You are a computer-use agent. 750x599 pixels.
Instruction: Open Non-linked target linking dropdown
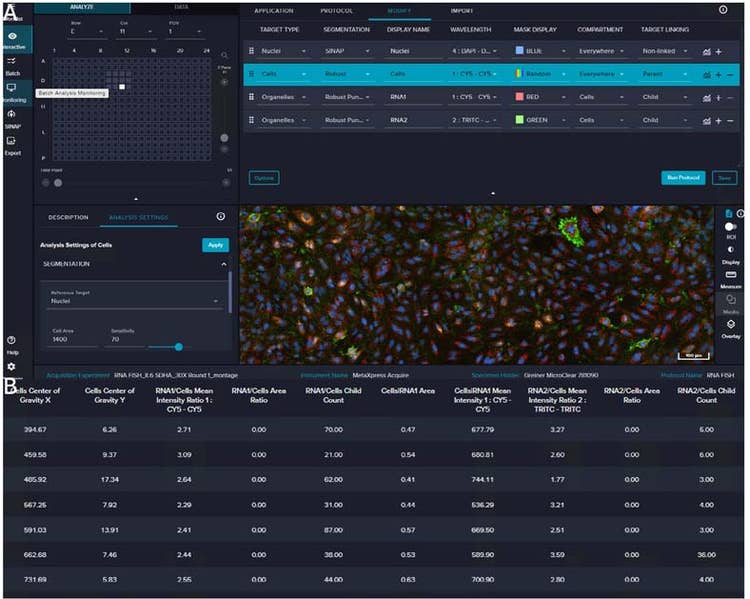tap(665, 51)
